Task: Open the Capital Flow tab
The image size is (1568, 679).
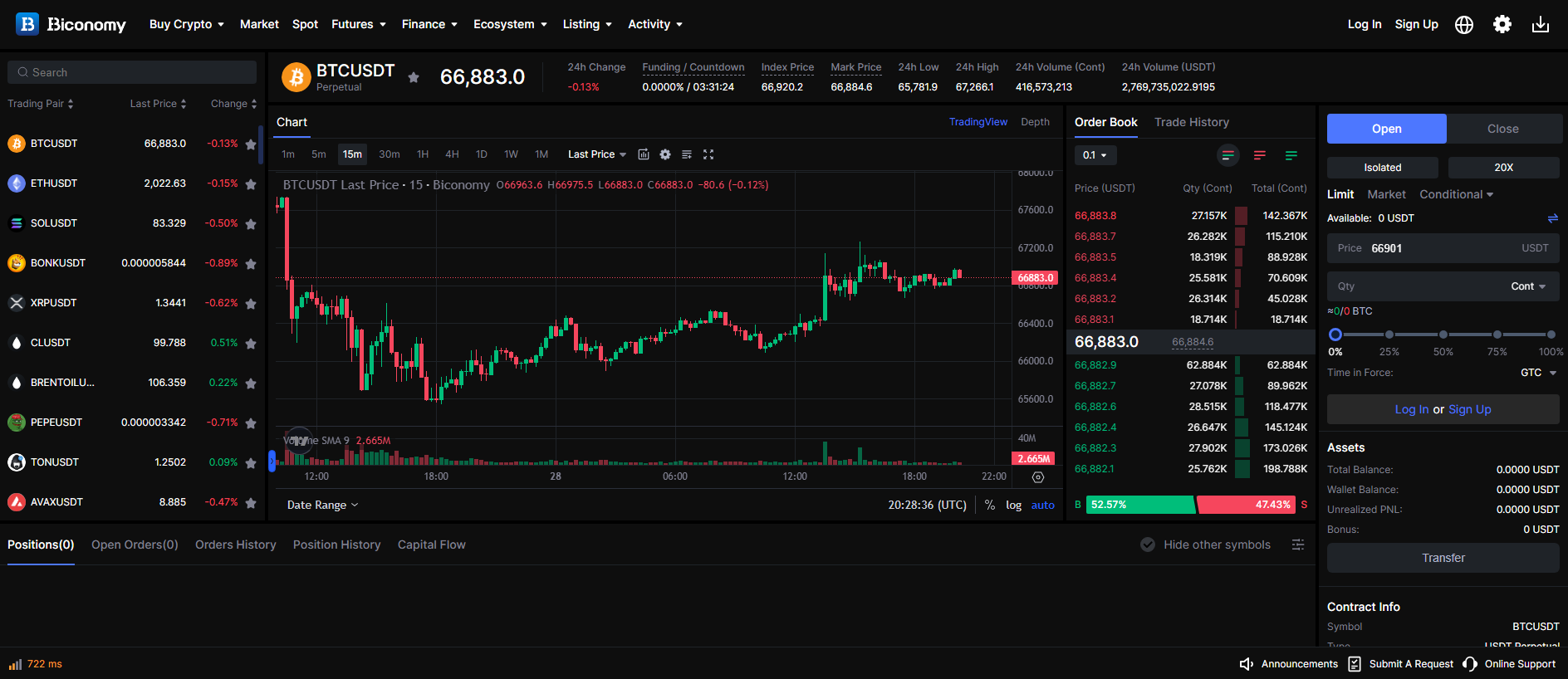Action: click(x=432, y=545)
